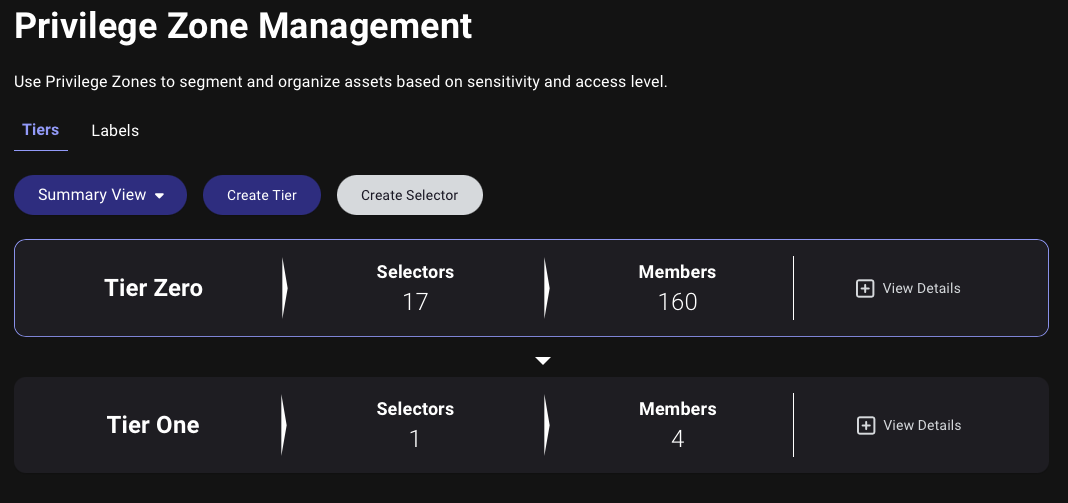Select the Tier One card title

(153, 425)
